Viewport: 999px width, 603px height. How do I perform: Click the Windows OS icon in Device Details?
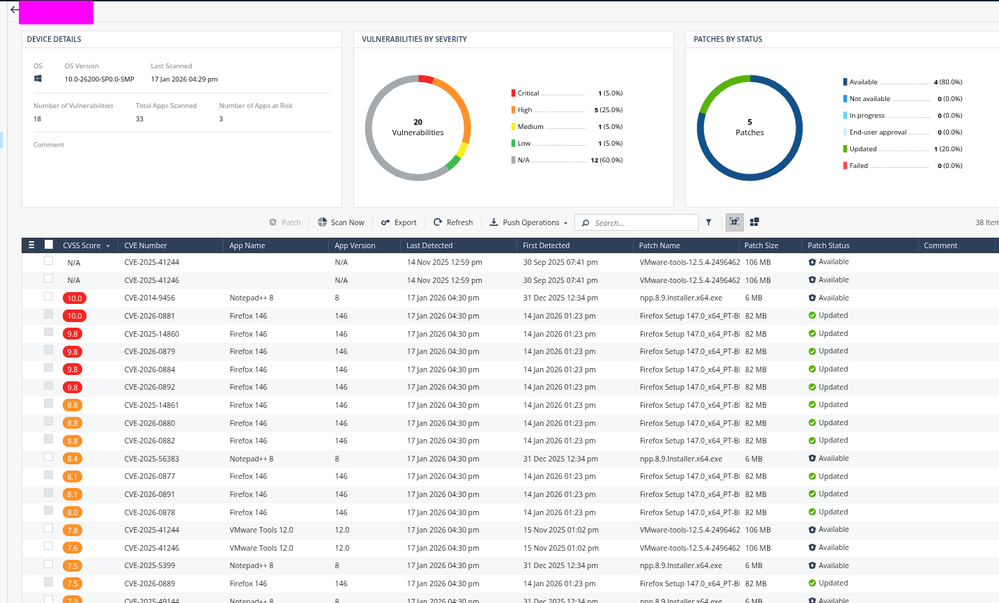point(38,78)
